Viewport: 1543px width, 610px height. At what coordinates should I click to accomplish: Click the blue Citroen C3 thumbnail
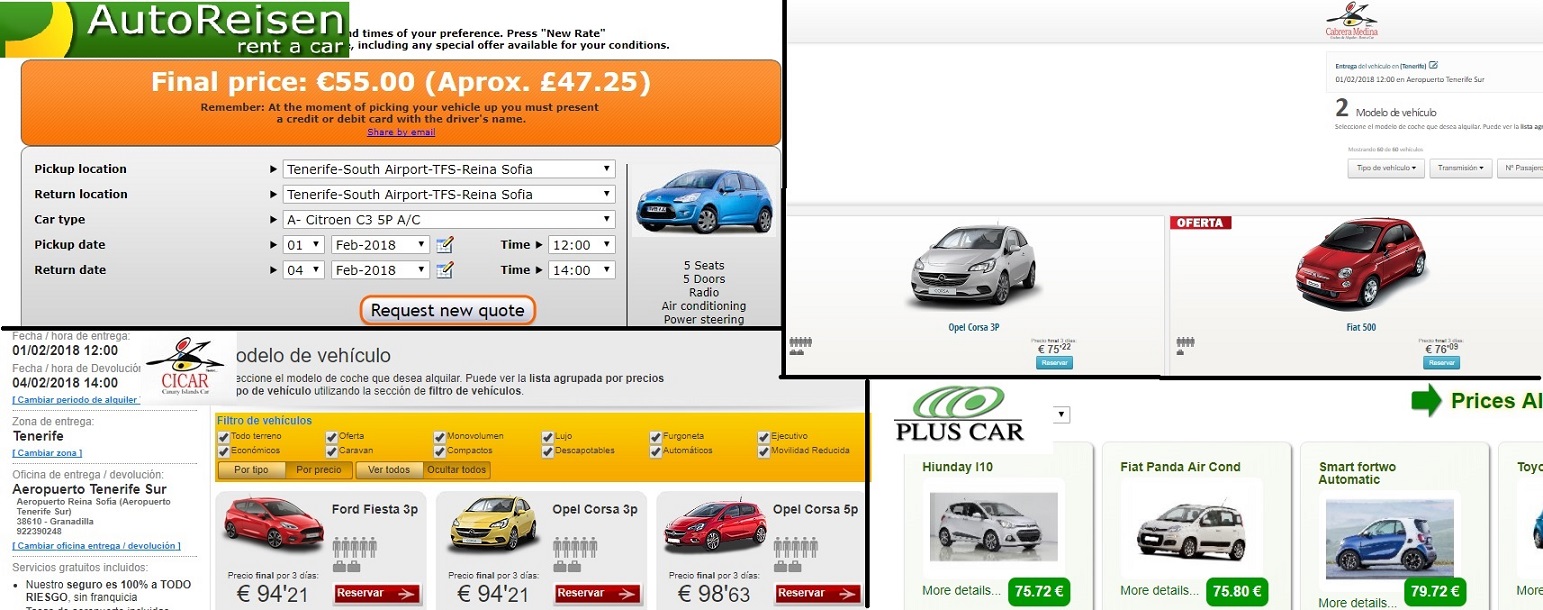(705, 203)
